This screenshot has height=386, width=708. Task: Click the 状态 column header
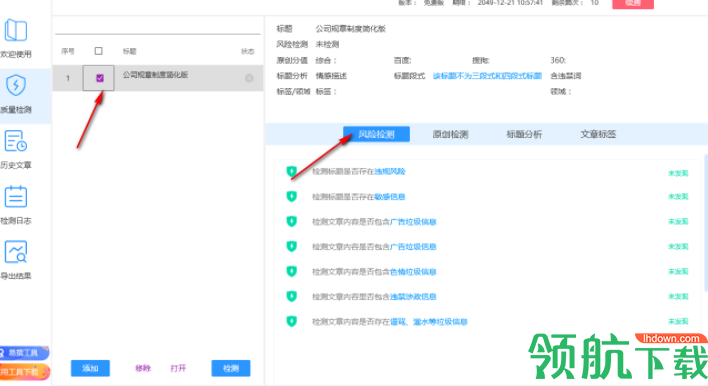247,51
